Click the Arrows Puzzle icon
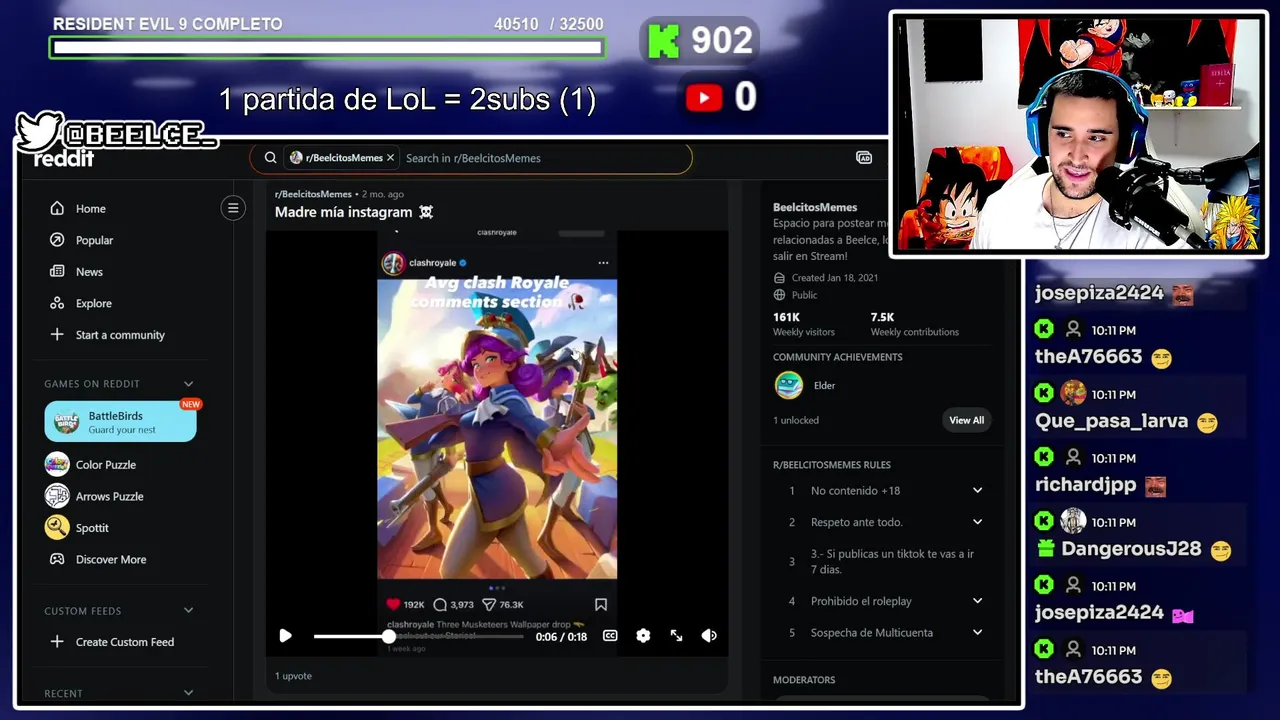 click(x=57, y=496)
